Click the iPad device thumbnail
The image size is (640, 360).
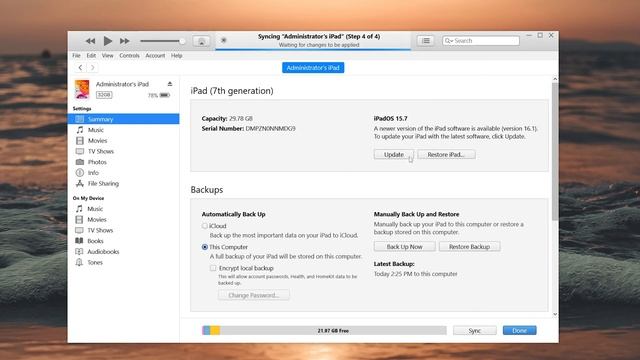click(82, 89)
